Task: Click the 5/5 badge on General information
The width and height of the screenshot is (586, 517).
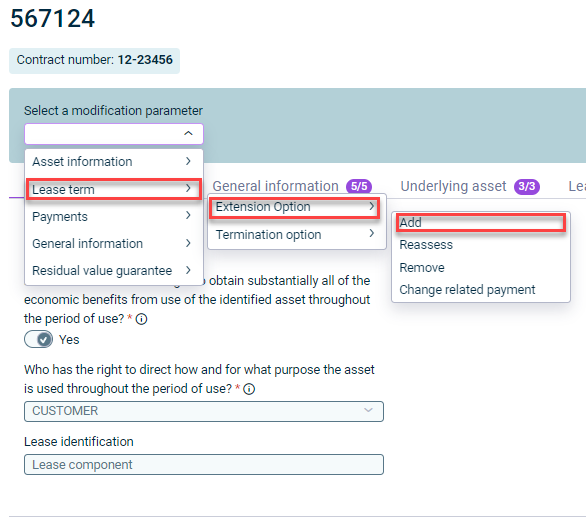Action: [x=359, y=186]
